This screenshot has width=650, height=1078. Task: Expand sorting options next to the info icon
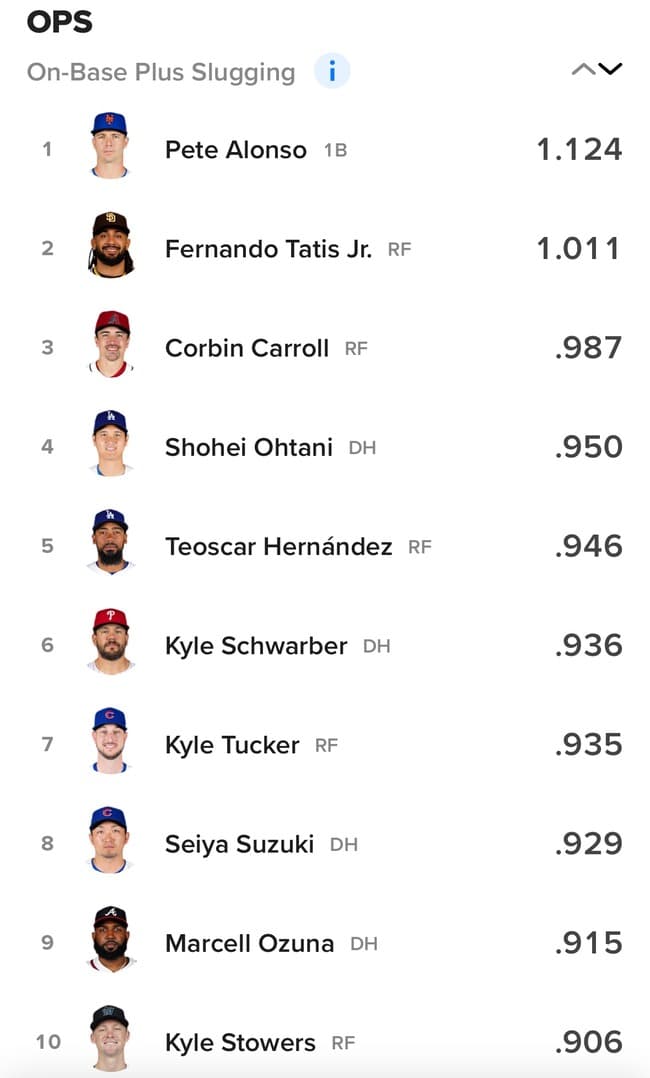coord(596,69)
